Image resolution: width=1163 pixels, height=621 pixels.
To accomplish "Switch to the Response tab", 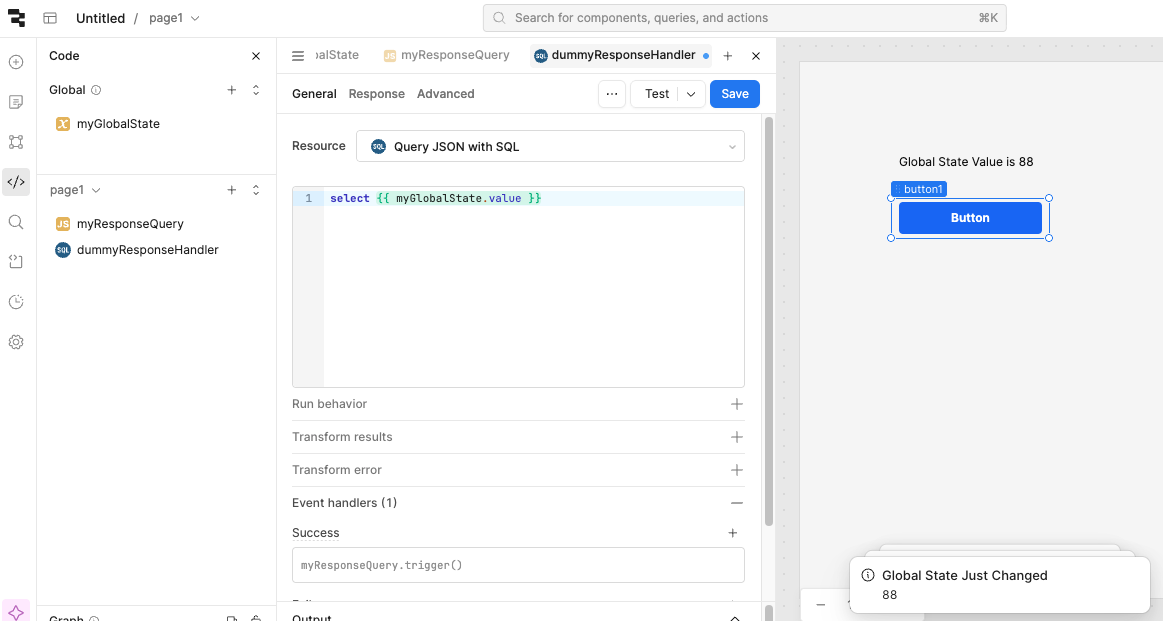I will click(x=376, y=94).
